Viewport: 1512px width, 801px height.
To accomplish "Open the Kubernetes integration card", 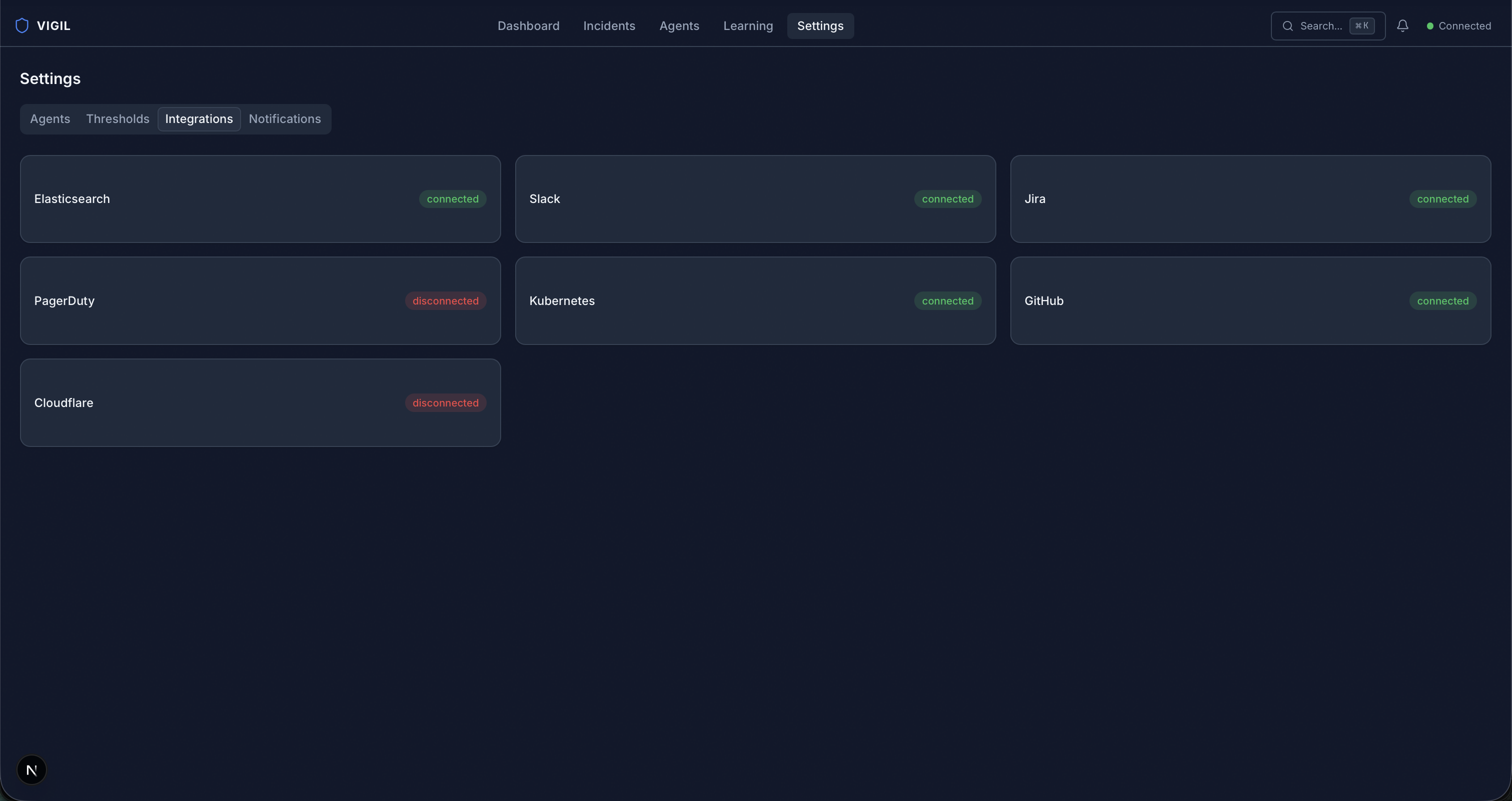I will tap(755, 301).
